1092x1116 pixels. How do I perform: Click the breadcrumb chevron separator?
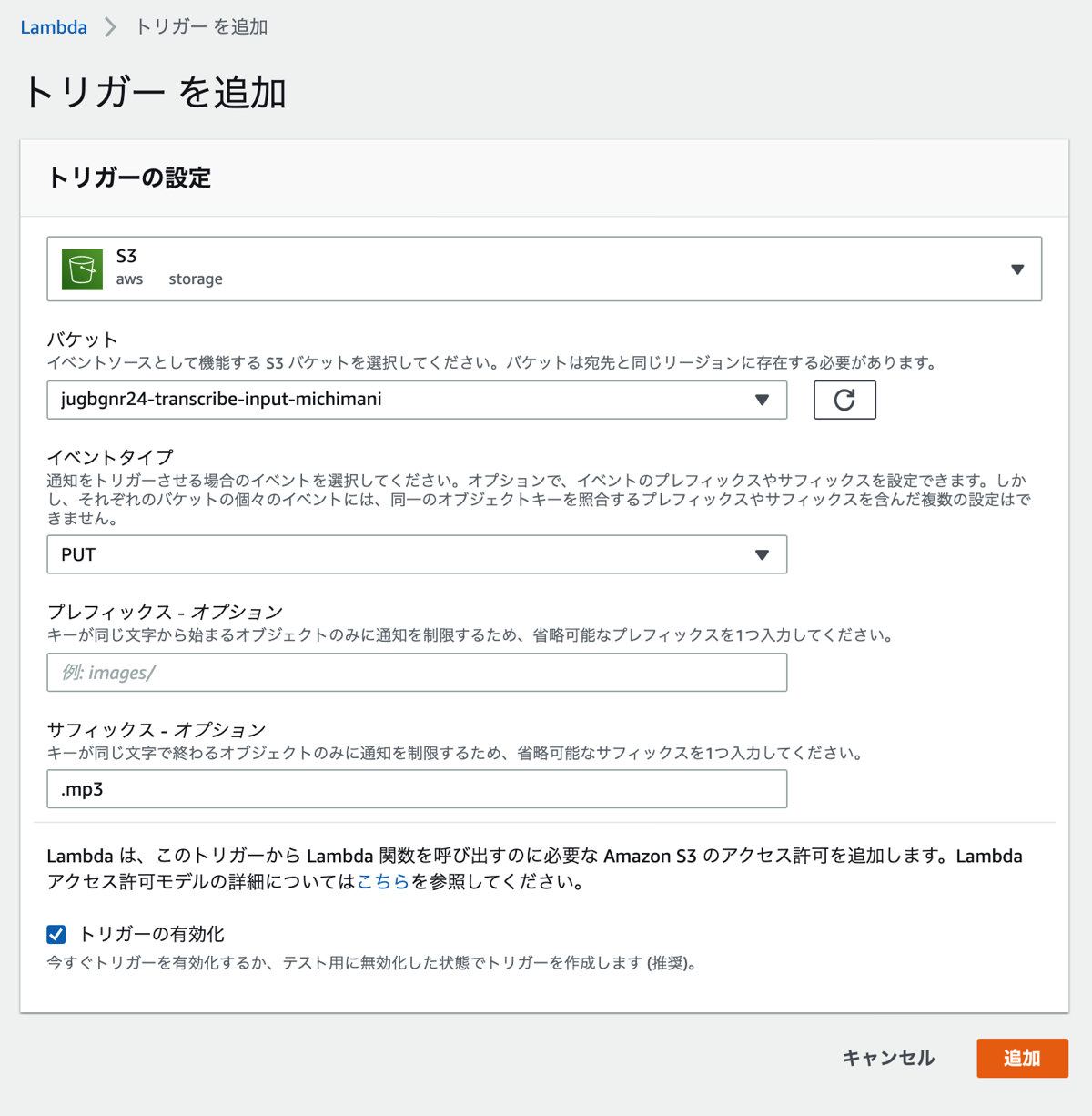point(110,27)
